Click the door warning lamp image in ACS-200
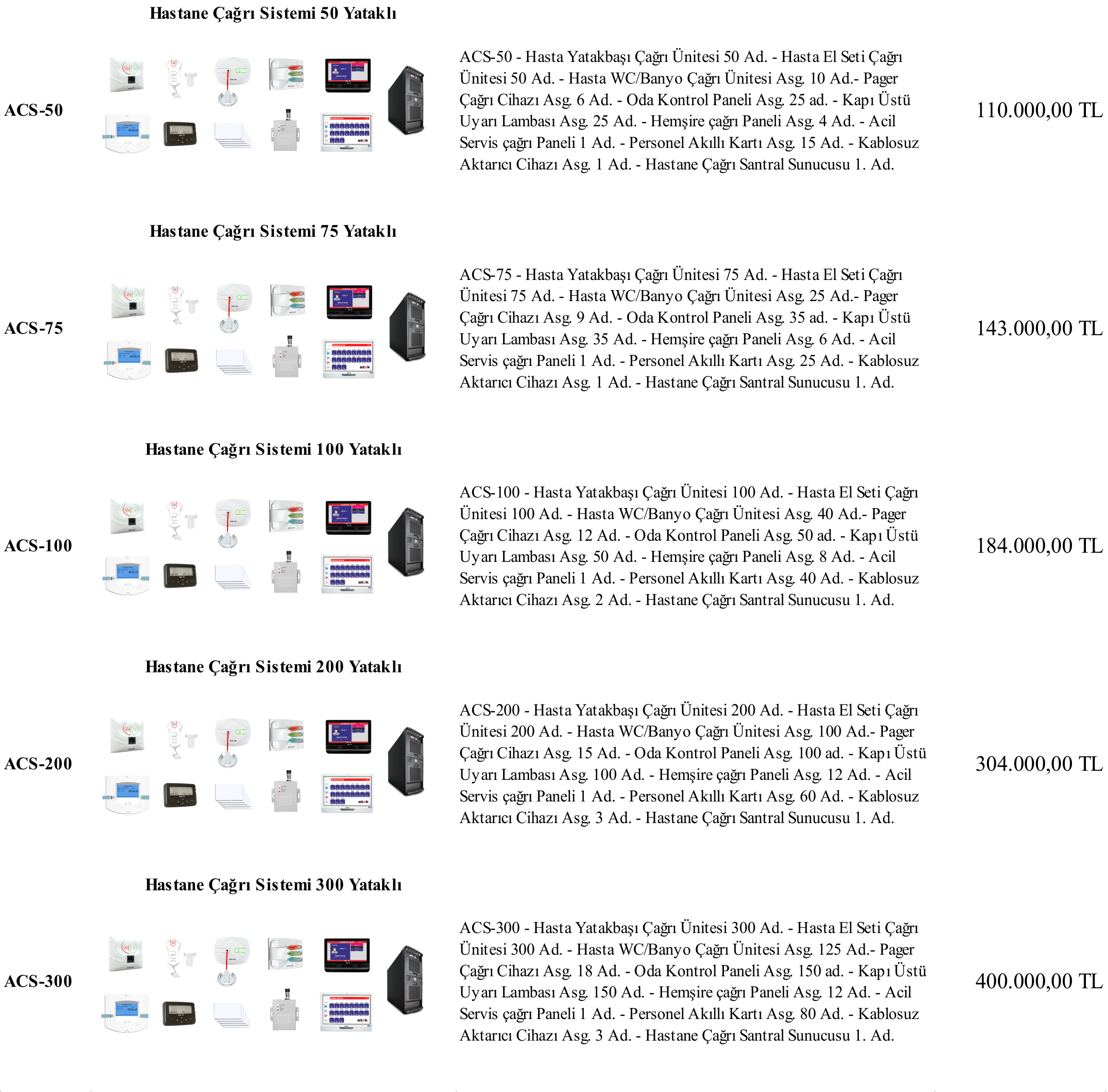This screenshot has width=1108, height=1092. point(287,735)
